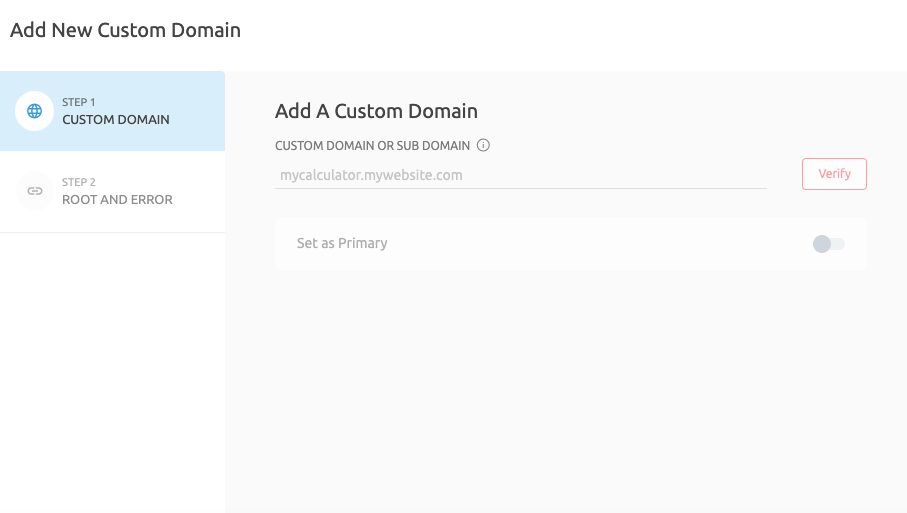Click the info icon beside the domain label
The image size is (907, 513).
(483, 145)
